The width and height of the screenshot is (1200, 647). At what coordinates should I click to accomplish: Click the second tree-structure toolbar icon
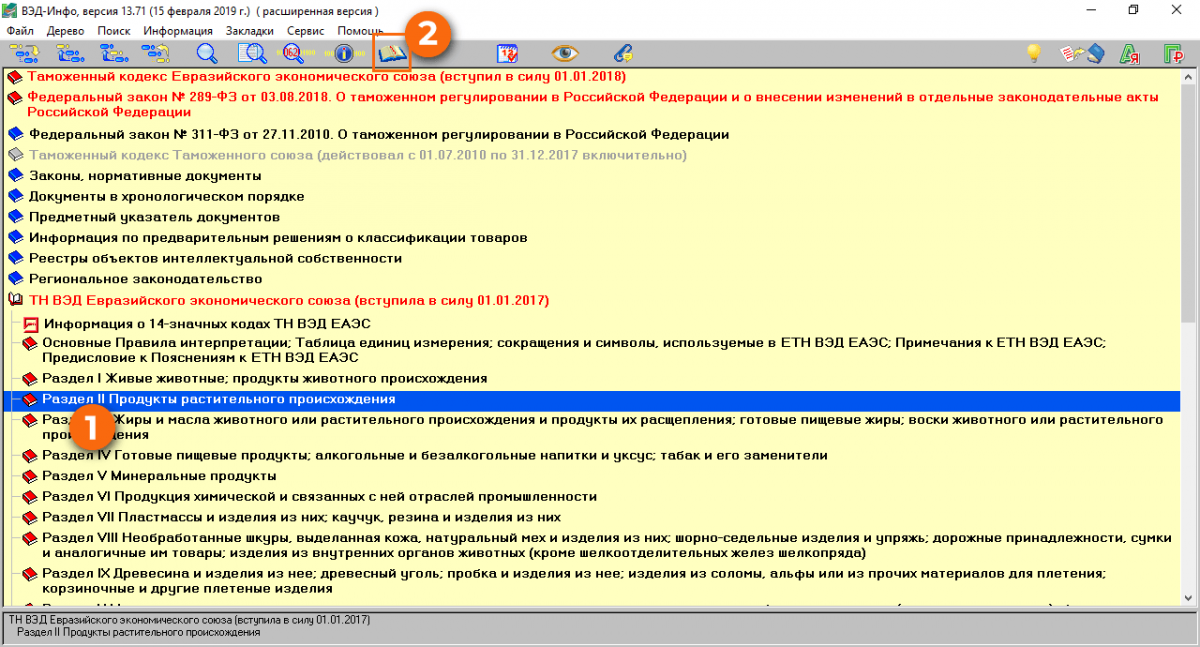pyautogui.click(x=68, y=54)
